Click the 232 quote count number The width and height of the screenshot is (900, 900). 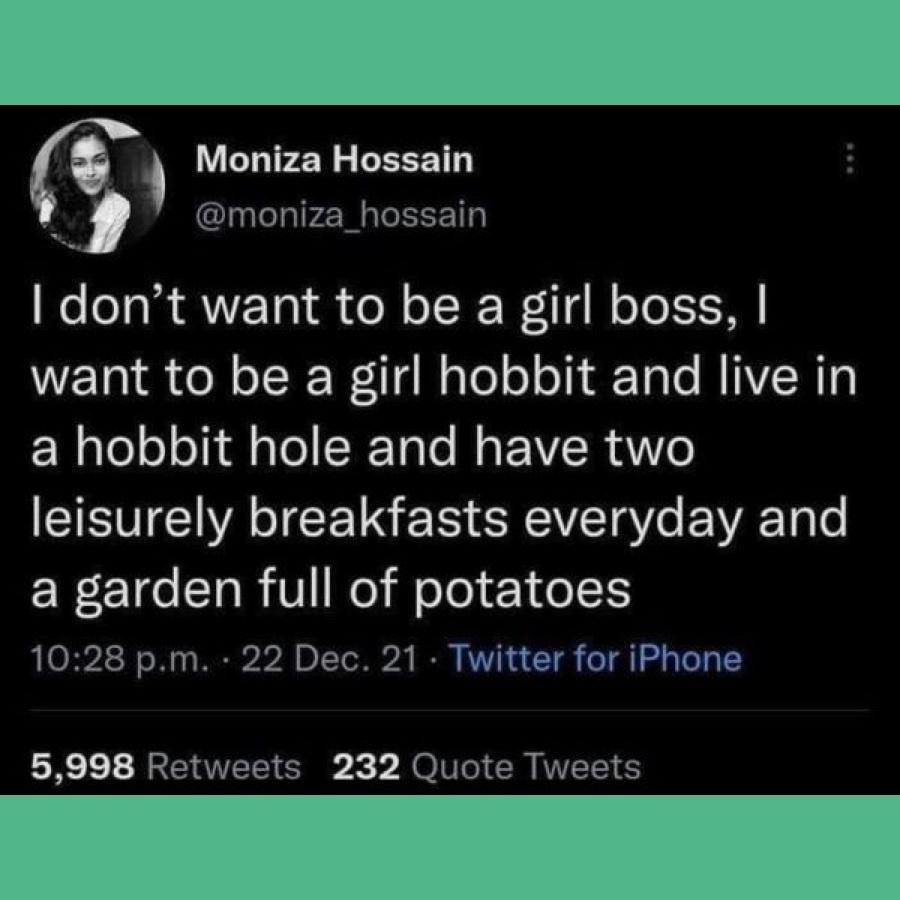click(366, 767)
